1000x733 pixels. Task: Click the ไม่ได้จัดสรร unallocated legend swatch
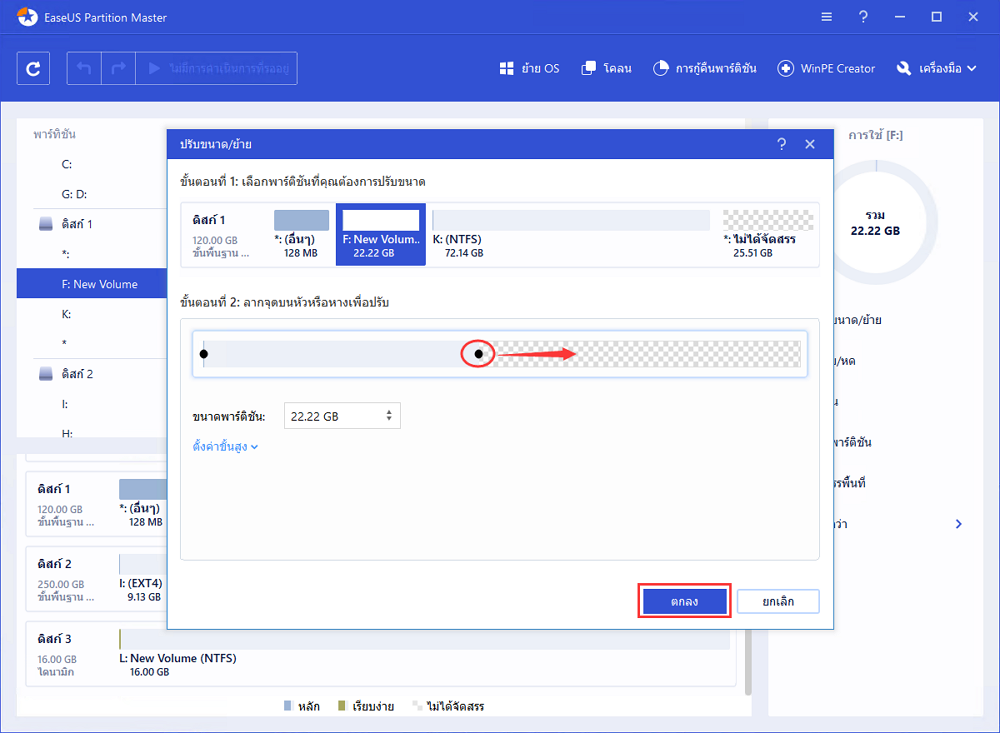(x=417, y=706)
